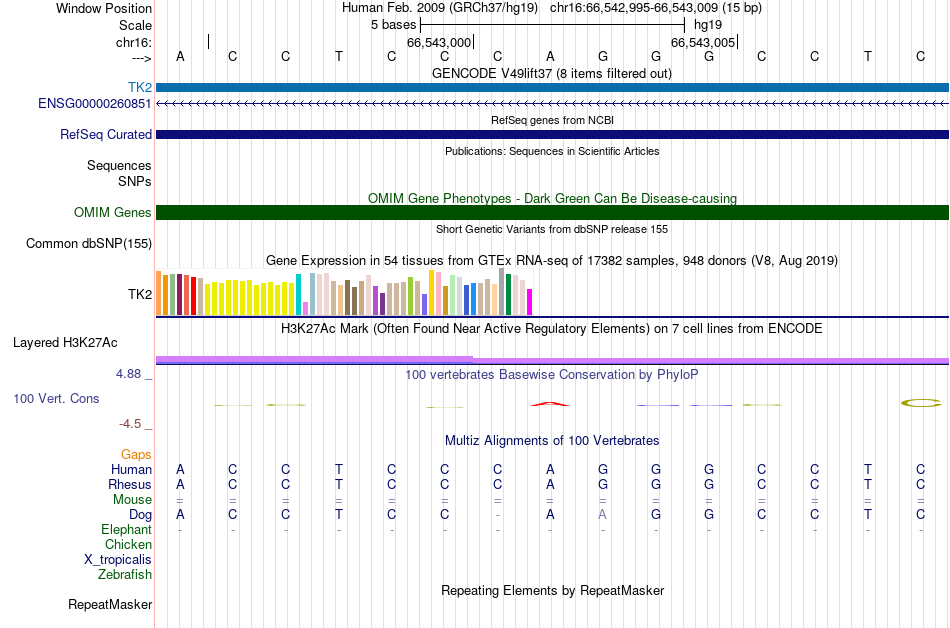Click the -4.5 PhyloP lower limit value
This screenshot has width=950, height=628.
pos(130,424)
